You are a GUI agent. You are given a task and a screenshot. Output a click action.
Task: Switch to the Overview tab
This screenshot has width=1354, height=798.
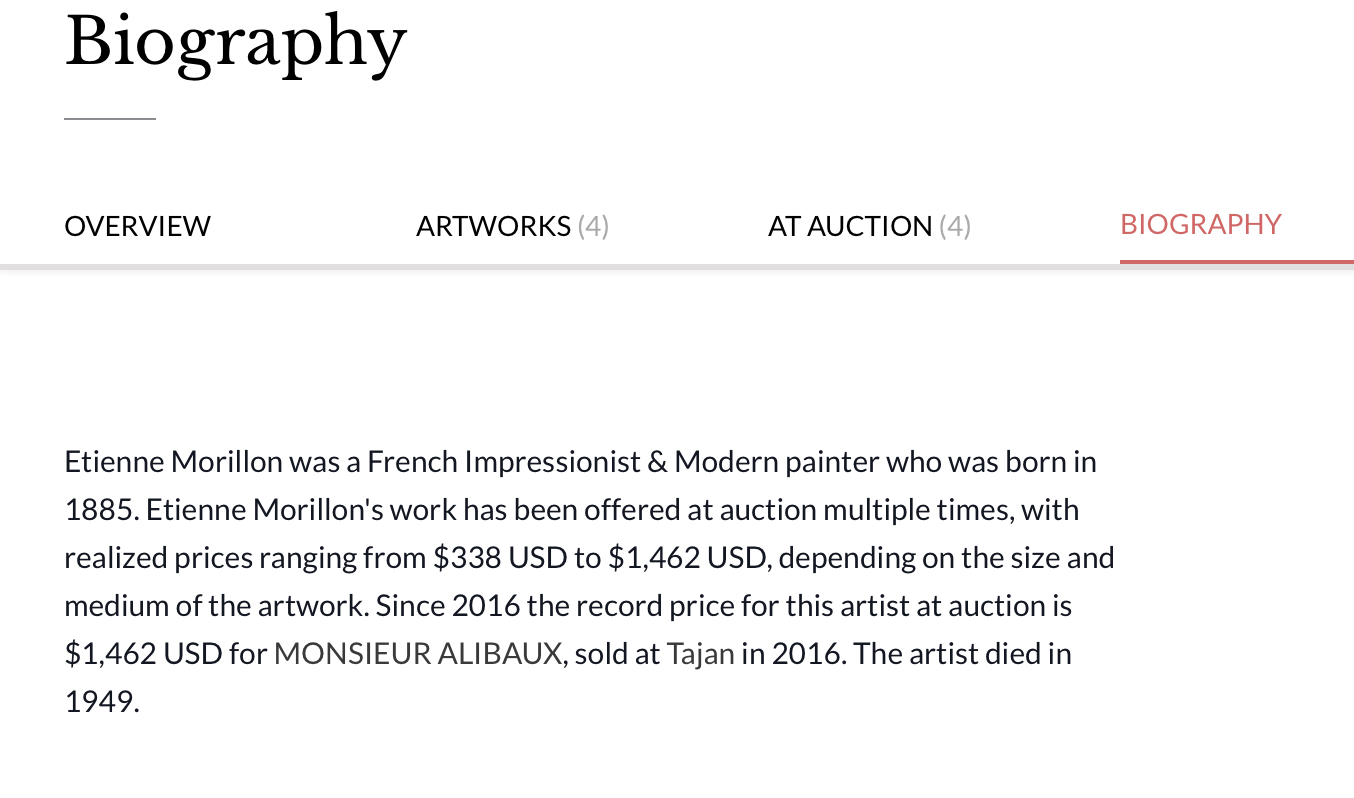point(137,226)
